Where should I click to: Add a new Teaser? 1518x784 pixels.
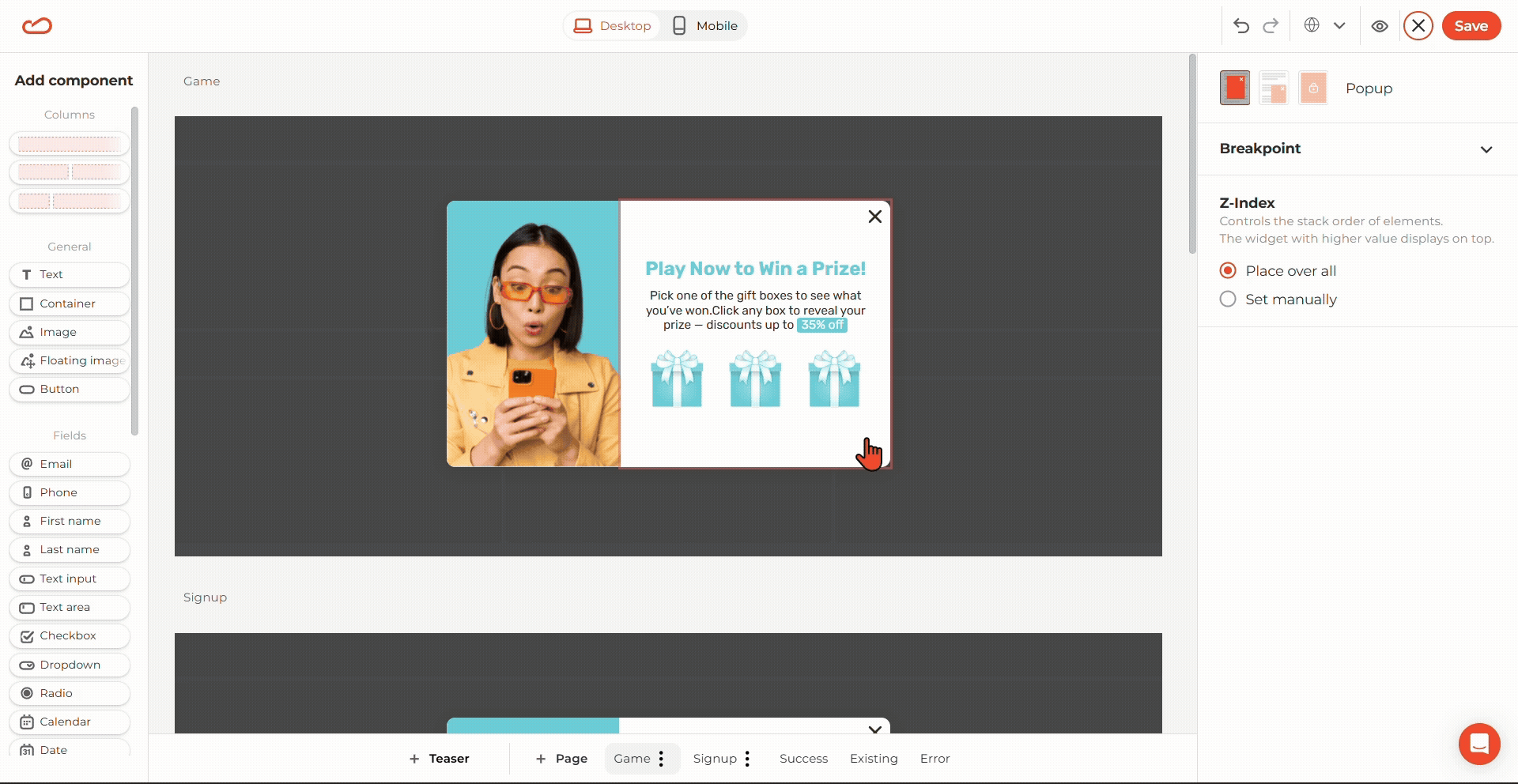440,759
